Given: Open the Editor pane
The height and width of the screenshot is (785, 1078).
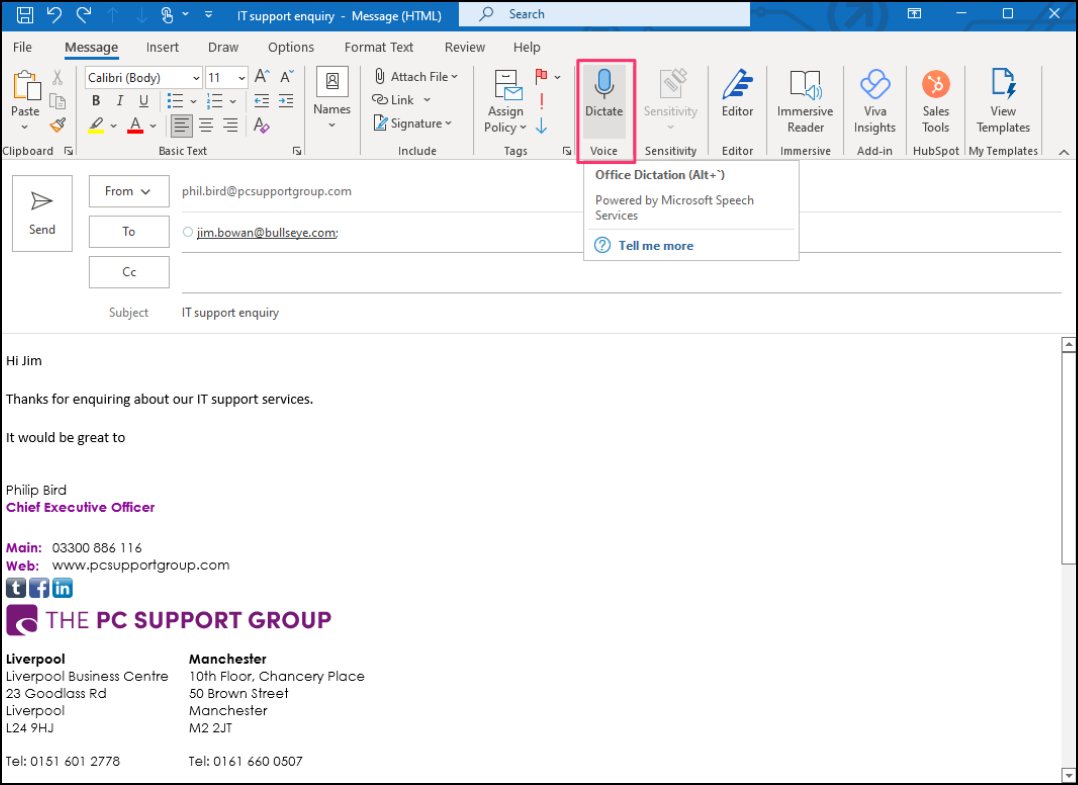Looking at the screenshot, I should pos(738,93).
